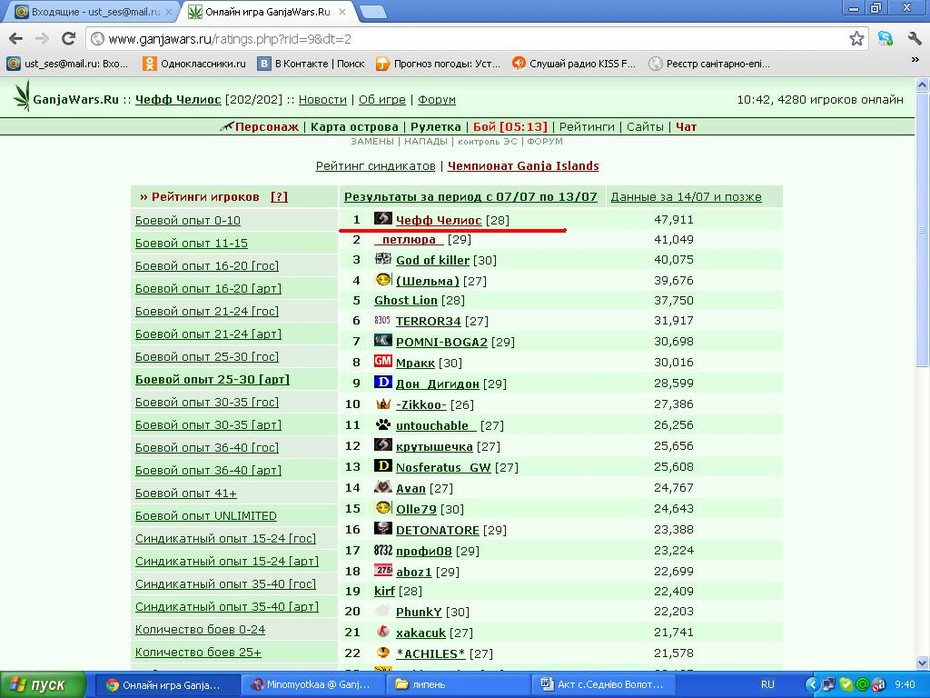The width and height of the screenshot is (930, 698).
Task: Click the 8305 icon beside TERROR34
Action: 383,320
